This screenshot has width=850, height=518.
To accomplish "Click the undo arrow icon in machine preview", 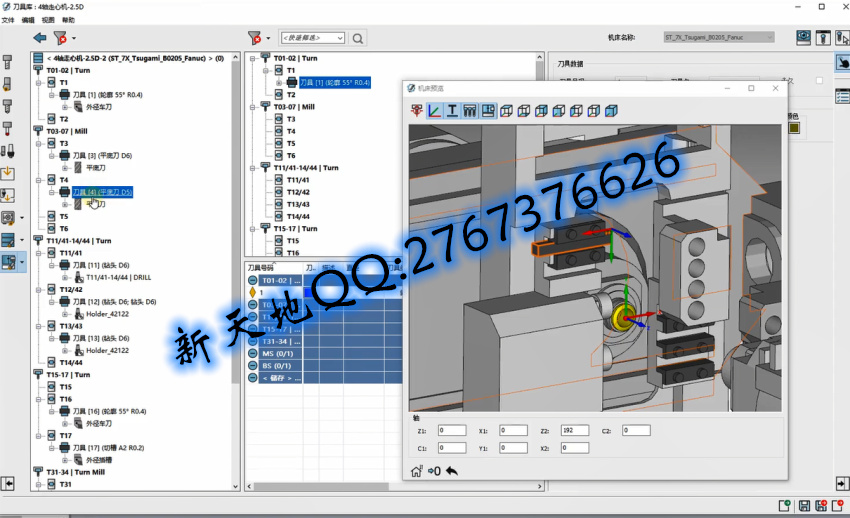I will coord(452,471).
